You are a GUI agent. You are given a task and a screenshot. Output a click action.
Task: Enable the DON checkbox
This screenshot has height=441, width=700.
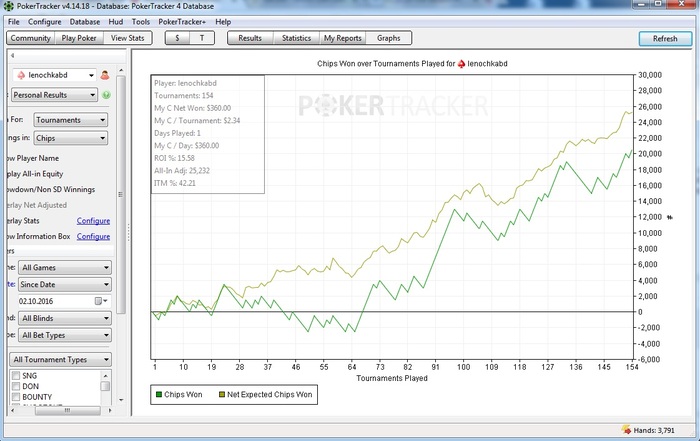click(16, 386)
